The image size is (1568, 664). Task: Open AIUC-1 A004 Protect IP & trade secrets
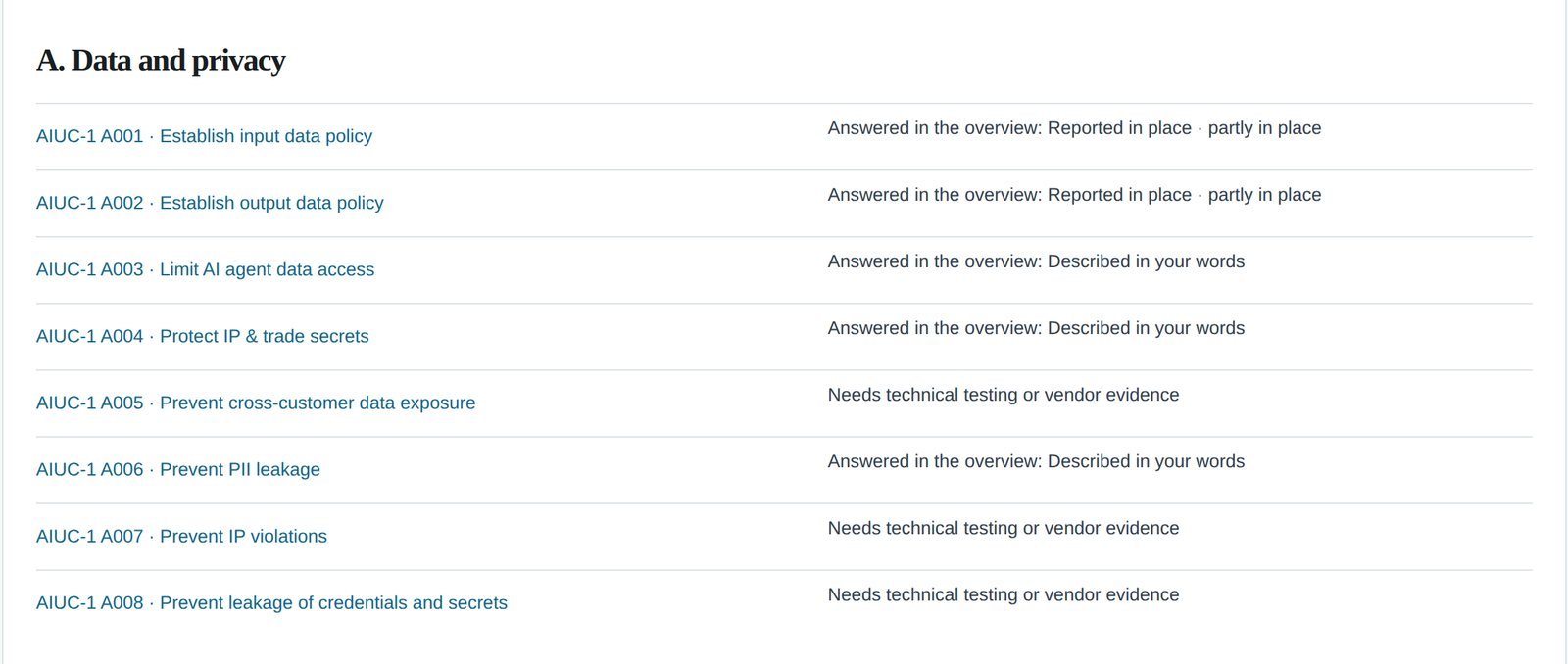coord(203,336)
